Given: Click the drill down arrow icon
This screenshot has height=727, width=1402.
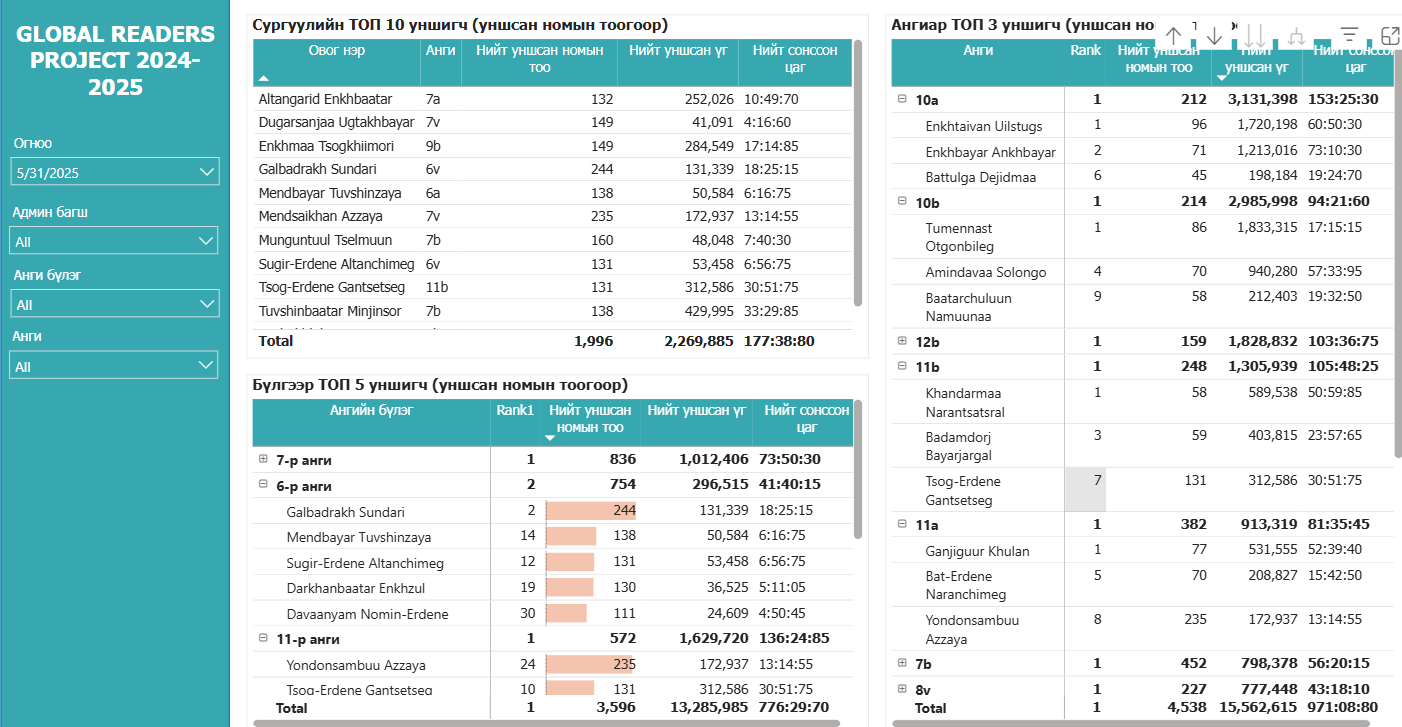Looking at the screenshot, I should coord(1215,36).
